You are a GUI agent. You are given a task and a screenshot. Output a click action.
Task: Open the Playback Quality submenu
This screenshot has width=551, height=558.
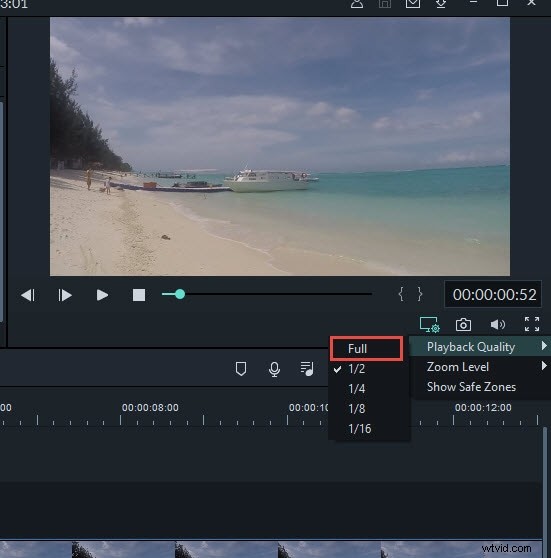pyautogui.click(x=480, y=347)
